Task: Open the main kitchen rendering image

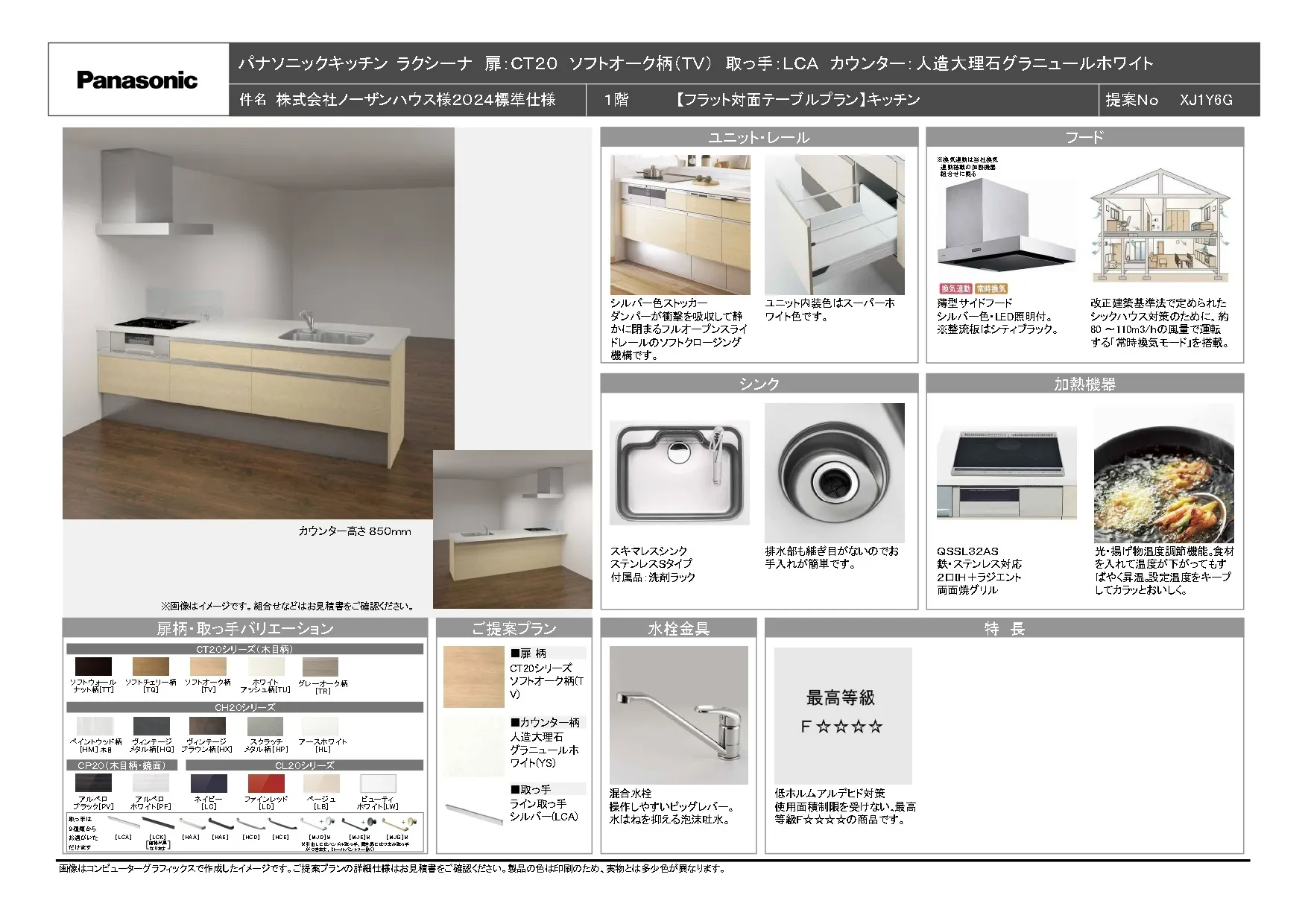Action: click(258, 323)
